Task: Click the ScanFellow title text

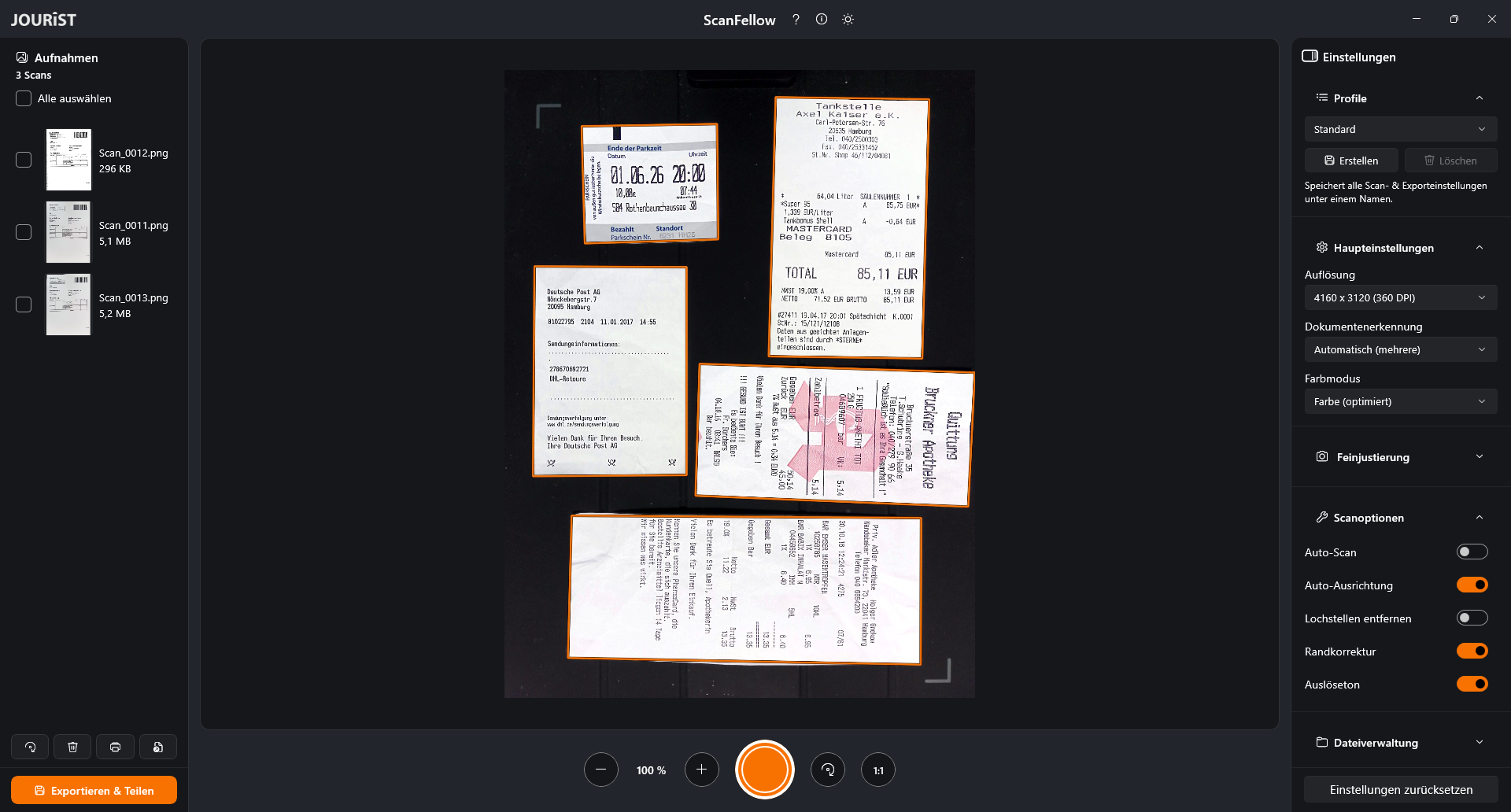Action: coord(739,20)
